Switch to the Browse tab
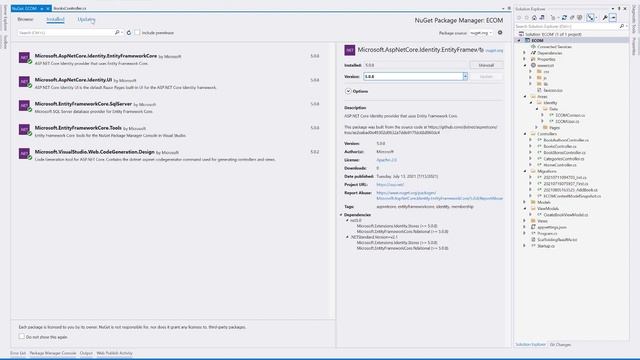 click(25, 19)
